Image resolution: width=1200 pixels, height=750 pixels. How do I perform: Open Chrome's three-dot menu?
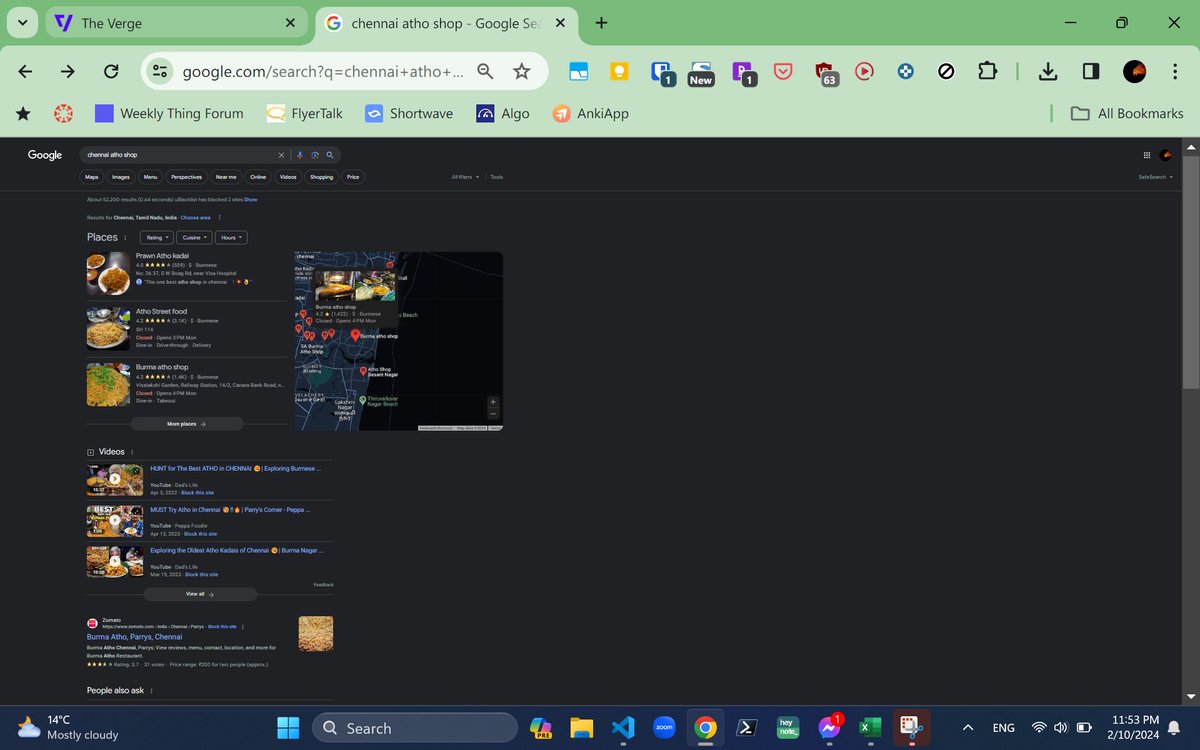click(1175, 71)
